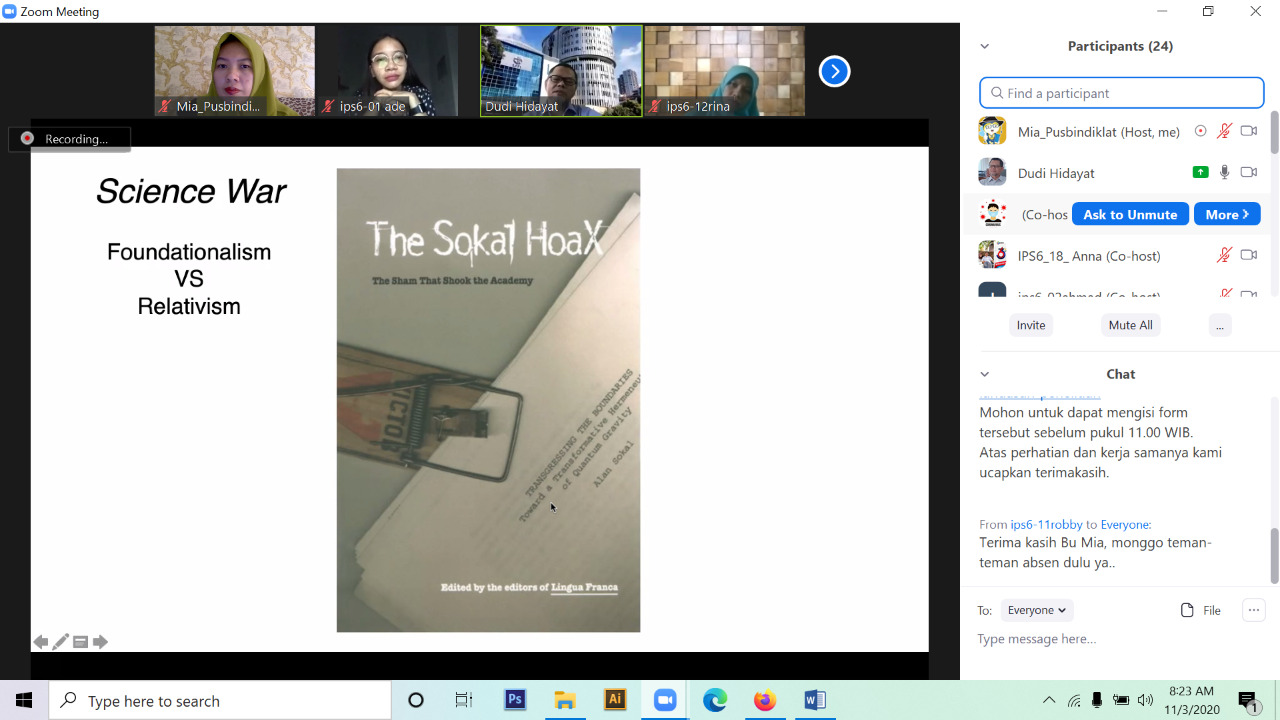Screen dimensions: 1280x720
Task: Click Dudi Hidayat's green screen share icon
Action: tap(1200, 172)
